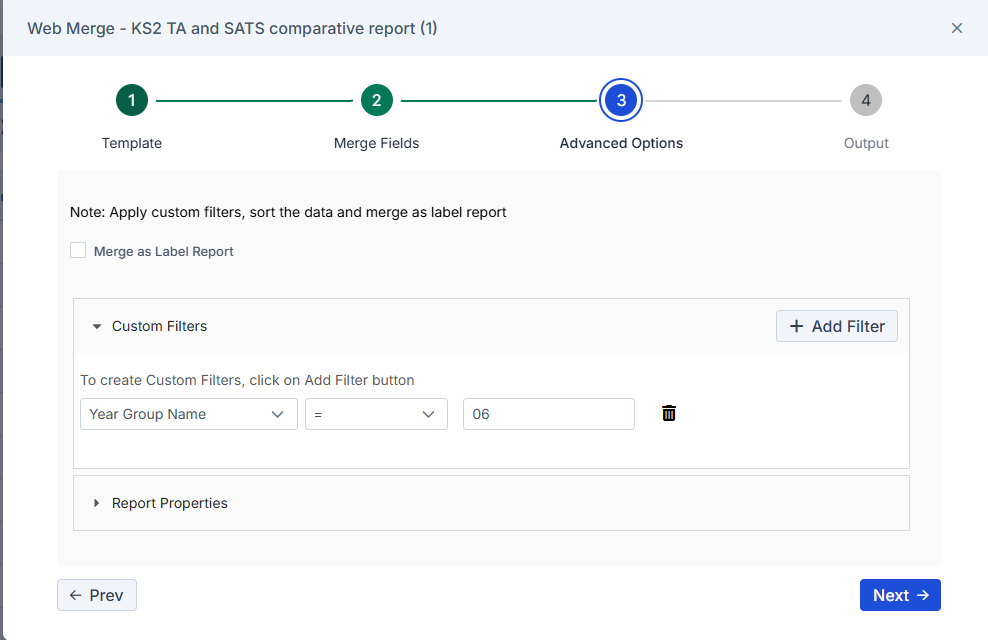Select the Template step label
This screenshot has height=640, width=988.
click(132, 143)
